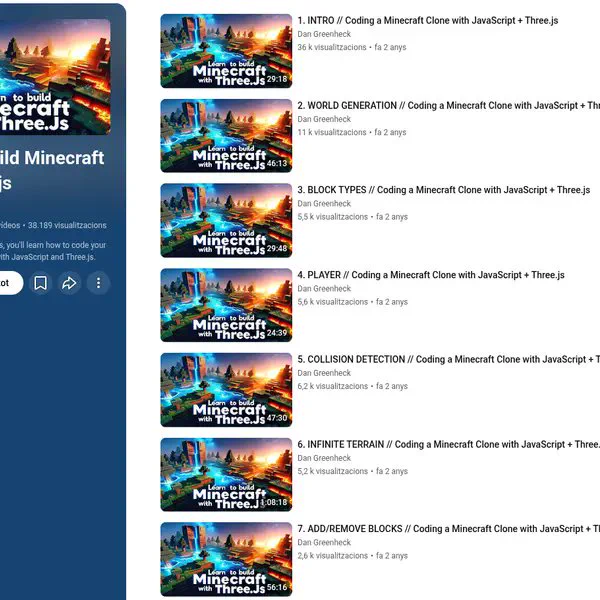Click '6,2 k visualitzacions' text under video 5
Screen dimensions: 600x600
[333, 386]
